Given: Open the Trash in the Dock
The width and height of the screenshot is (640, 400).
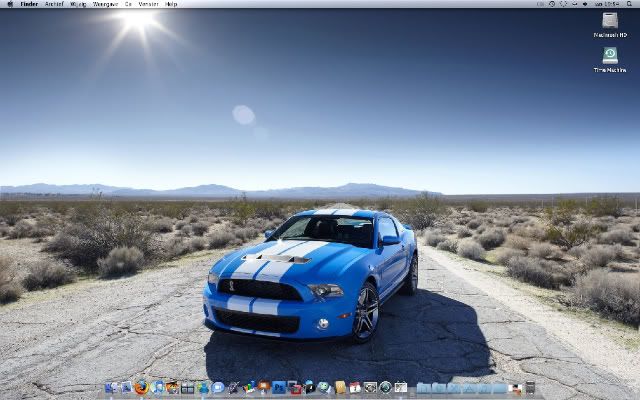Looking at the screenshot, I should [530, 387].
